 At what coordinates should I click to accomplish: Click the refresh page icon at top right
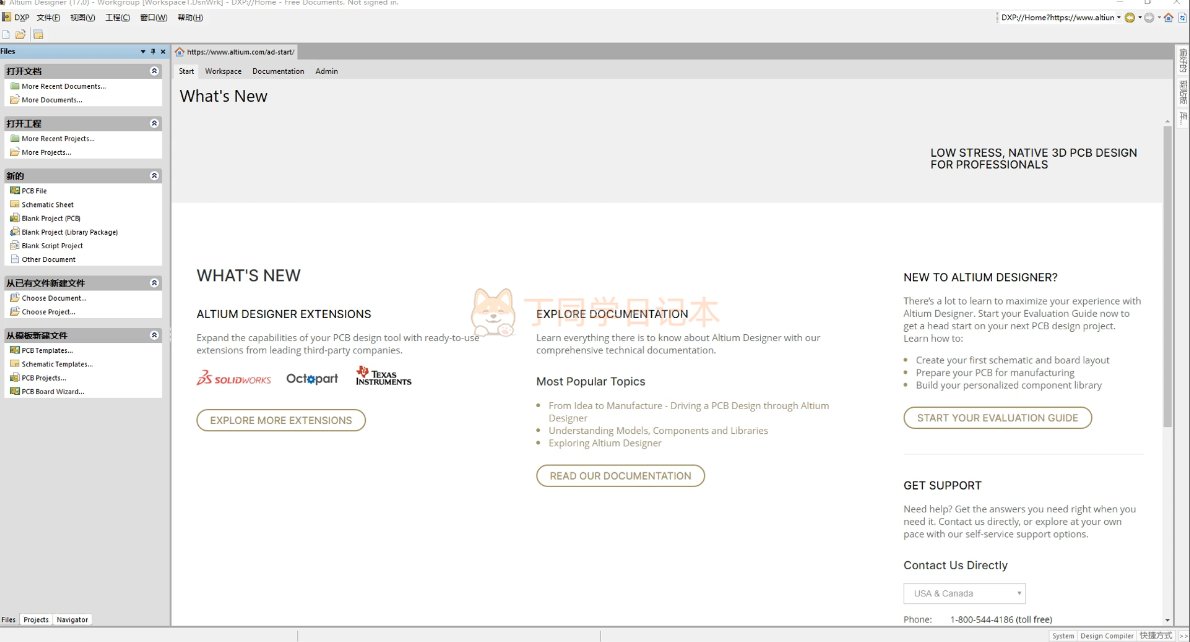coord(1182,17)
